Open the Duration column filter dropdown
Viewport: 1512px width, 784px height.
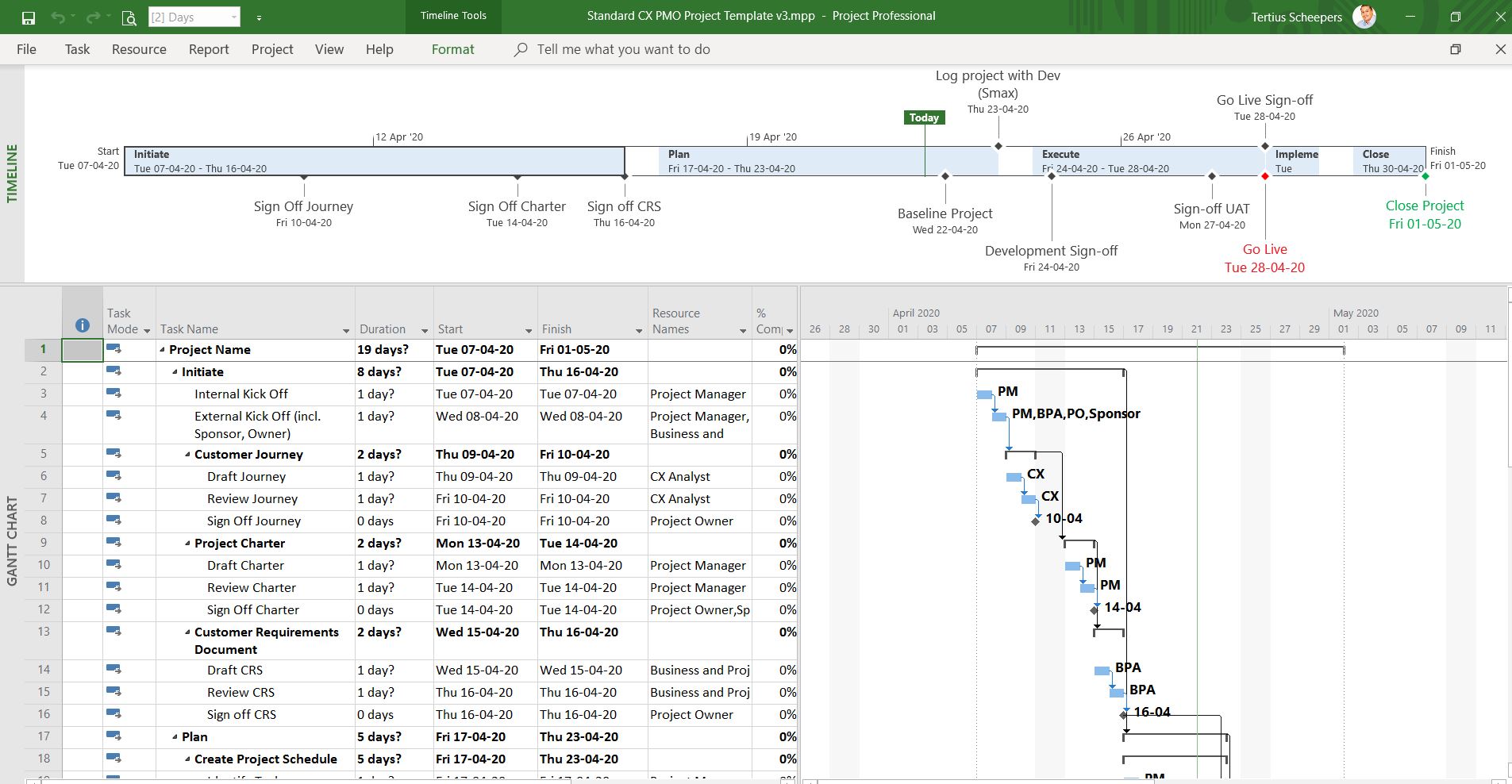425,330
